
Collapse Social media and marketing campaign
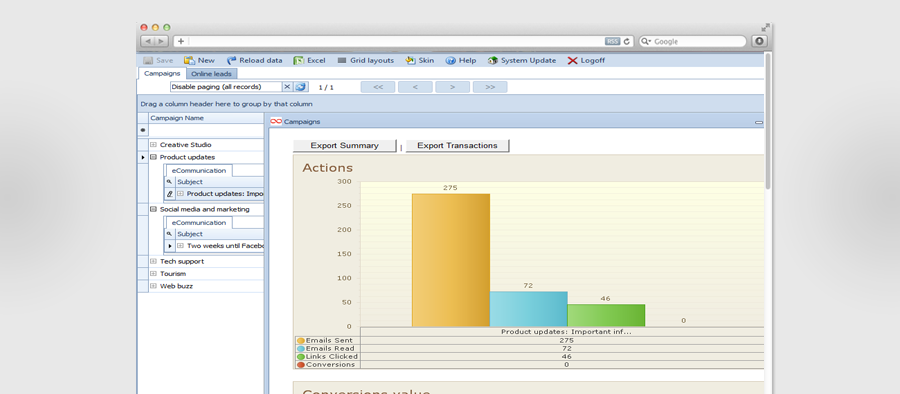coord(153,209)
